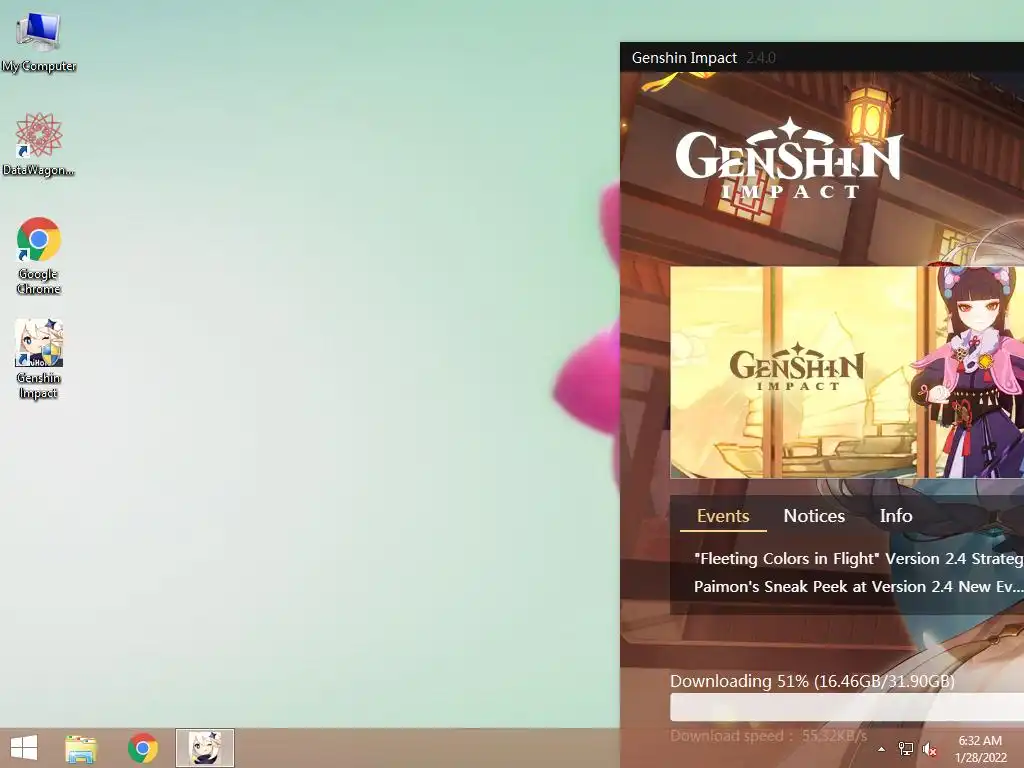Switch to the Events tab
This screenshot has height=768, width=1024.
click(722, 516)
